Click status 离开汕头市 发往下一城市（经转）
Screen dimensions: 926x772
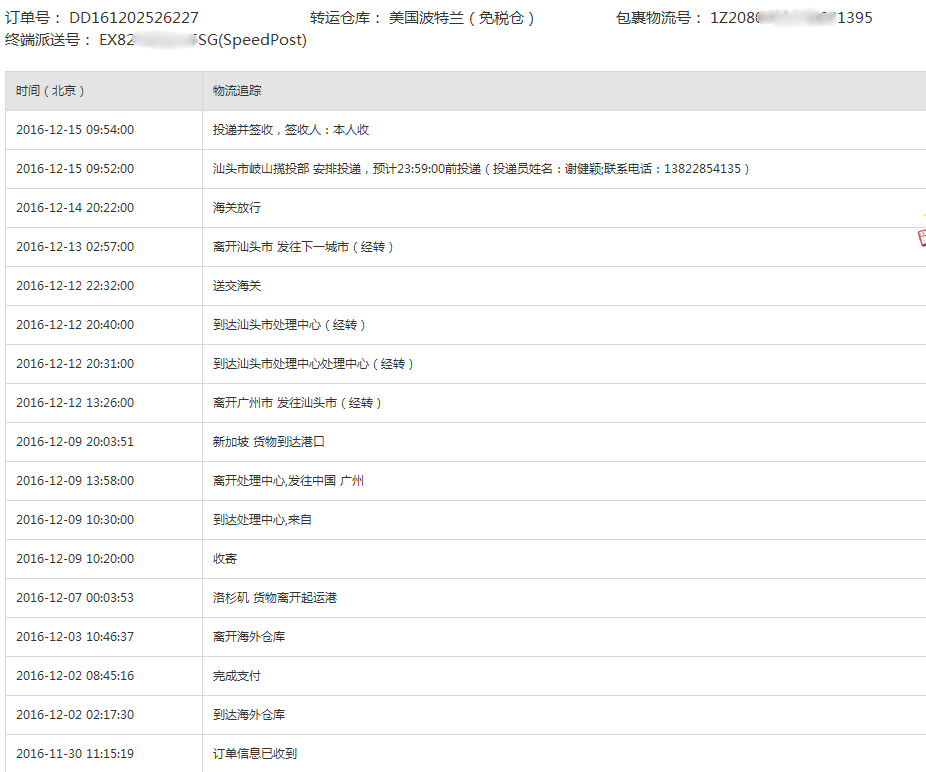point(303,246)
